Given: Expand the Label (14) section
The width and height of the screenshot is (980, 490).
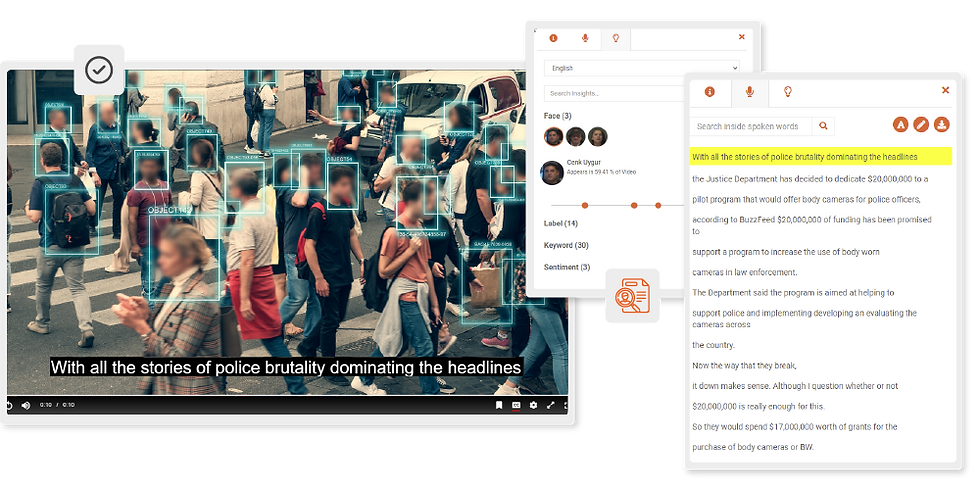Looking at the screenshot, I should (x=561, y=223).
